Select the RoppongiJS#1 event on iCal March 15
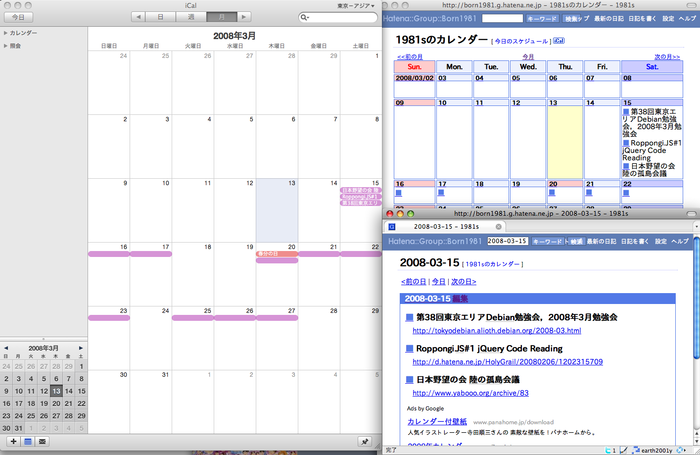Image resolution: width=700 pixels, height=455 pixels. pos(361,196)
